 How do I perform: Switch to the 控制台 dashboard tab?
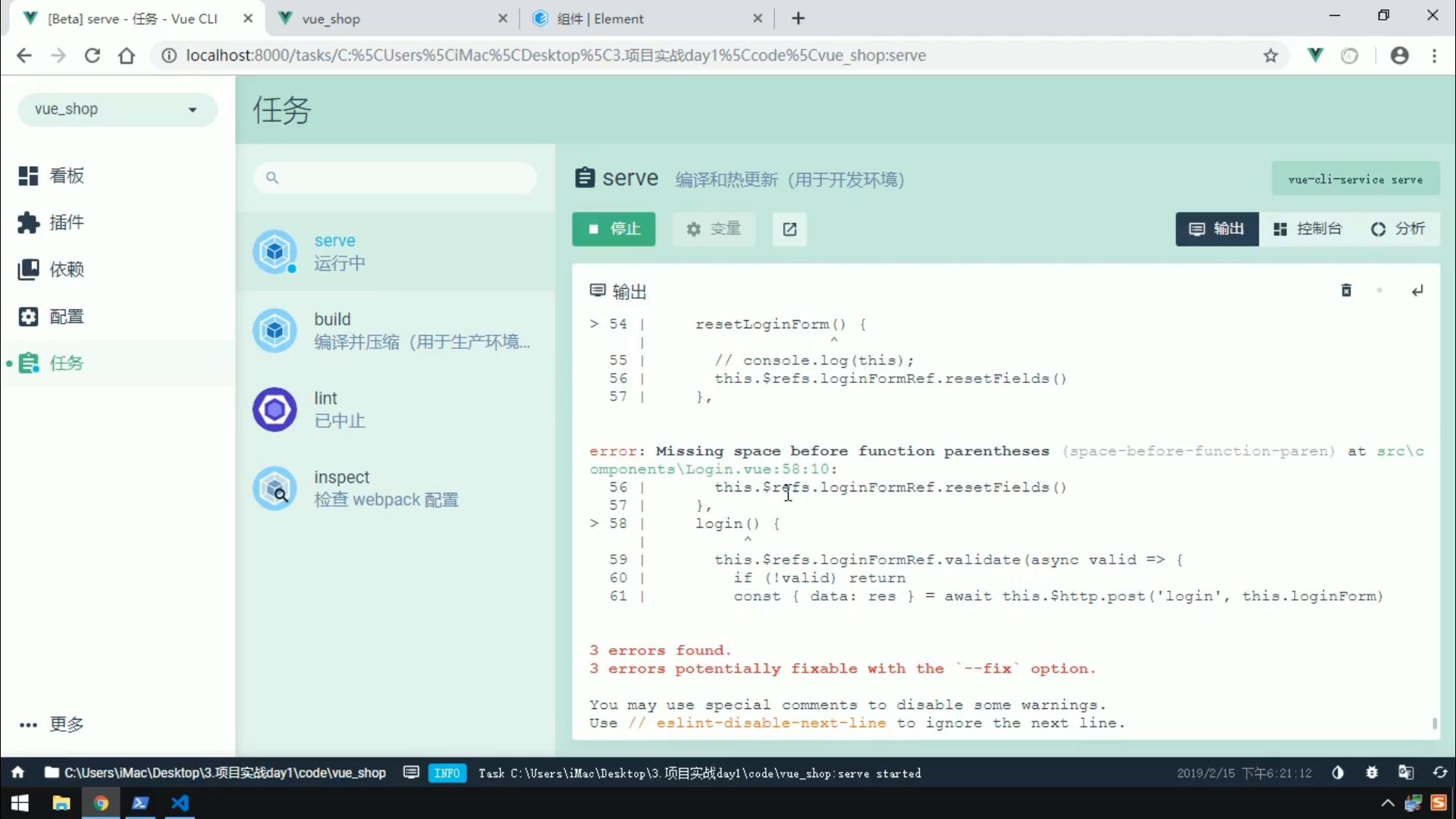click(1307, 229)
